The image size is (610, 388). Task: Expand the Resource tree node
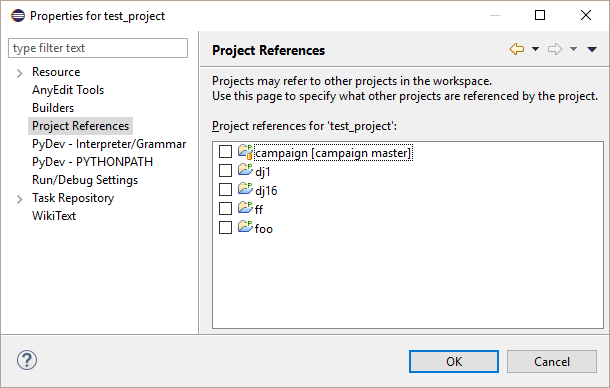[x=19, y=73]
